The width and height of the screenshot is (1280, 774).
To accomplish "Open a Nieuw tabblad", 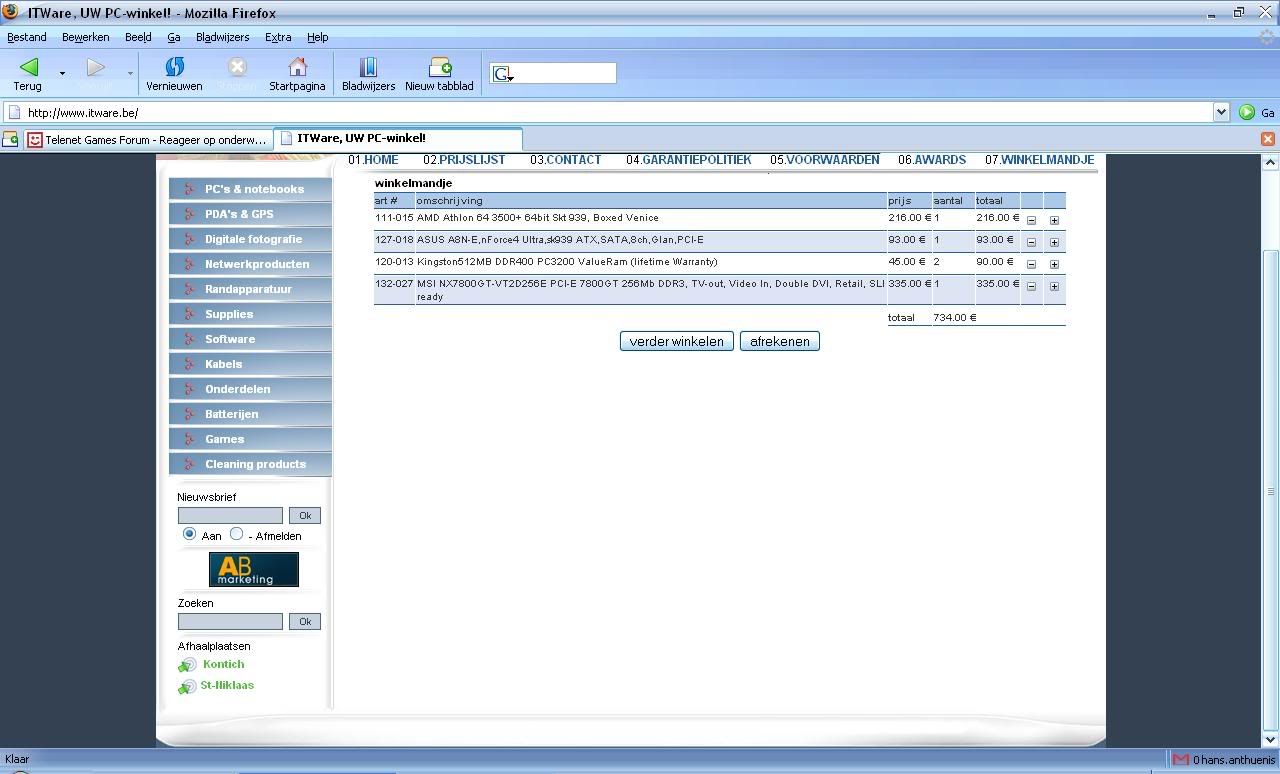I will (439, 74).
